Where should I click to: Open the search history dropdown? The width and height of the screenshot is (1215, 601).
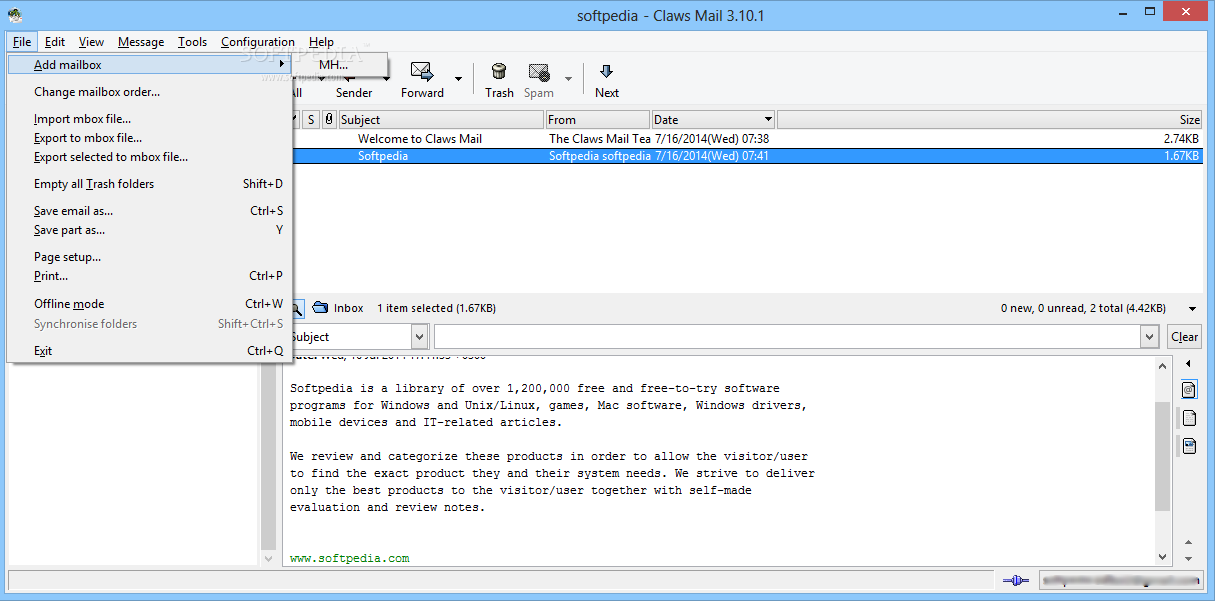click(1150, 337)
